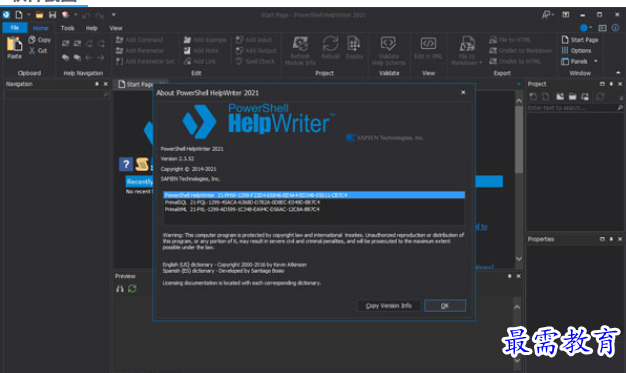626x373 pixels.
Task: Click the Recently header on Start Page
Action: pos(140,182)
